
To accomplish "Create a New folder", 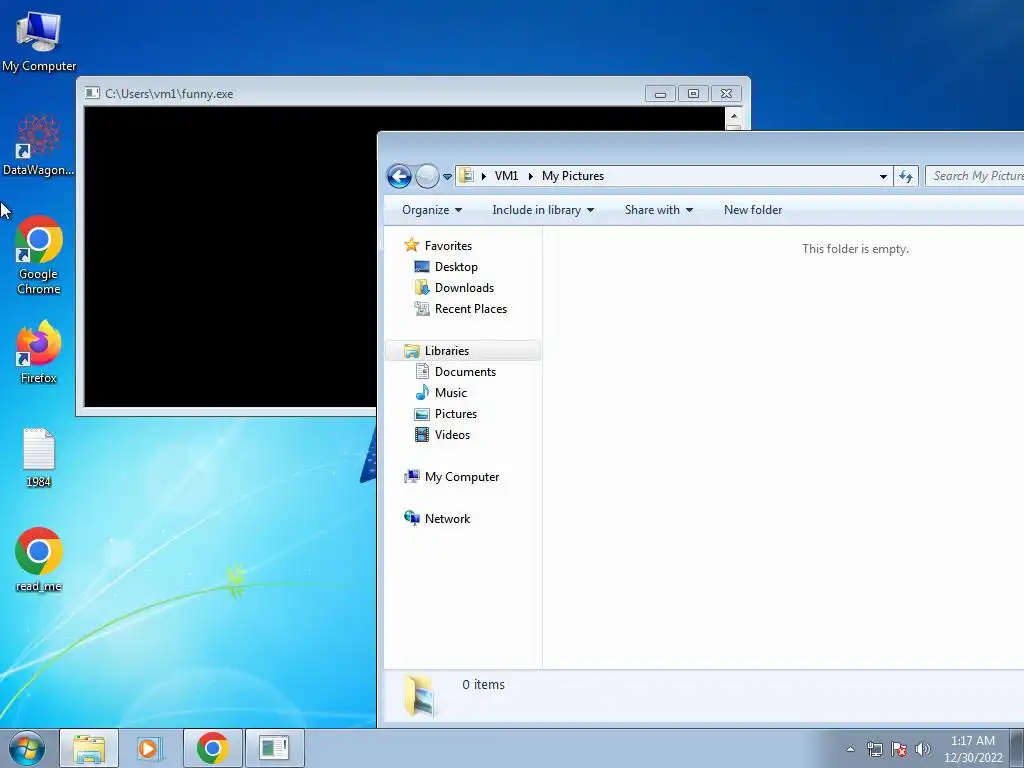I will tap(752, 210).
